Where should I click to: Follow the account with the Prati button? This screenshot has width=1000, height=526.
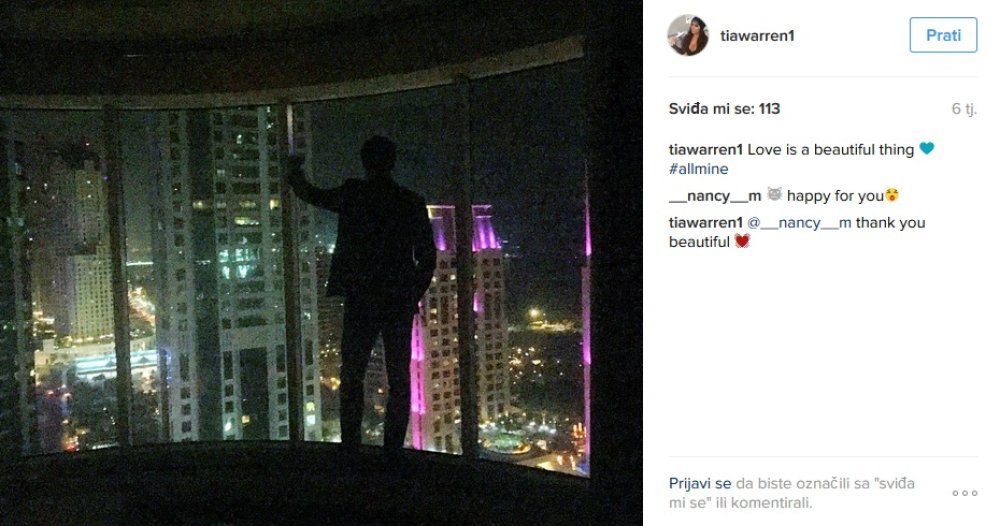943,35
